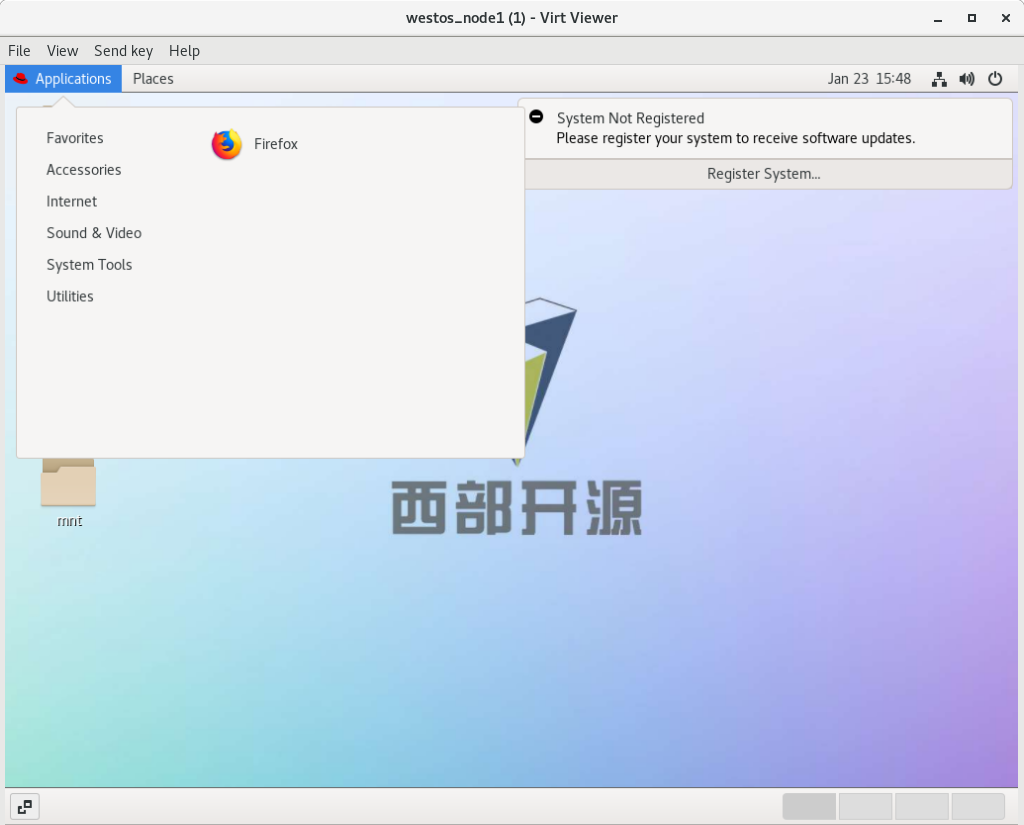
Task: Maximize the Virt Viewer window
Action: point(972,18)
